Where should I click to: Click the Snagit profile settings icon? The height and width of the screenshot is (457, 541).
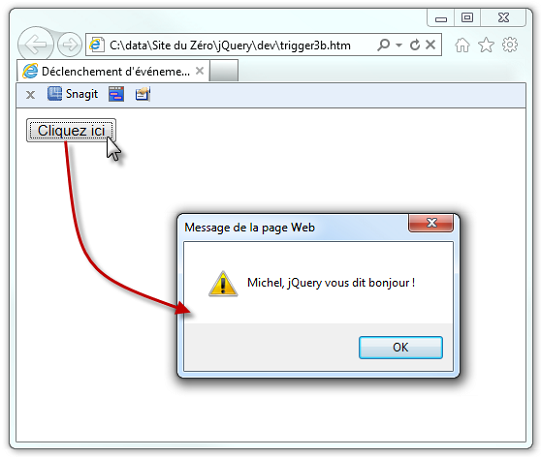142,94
